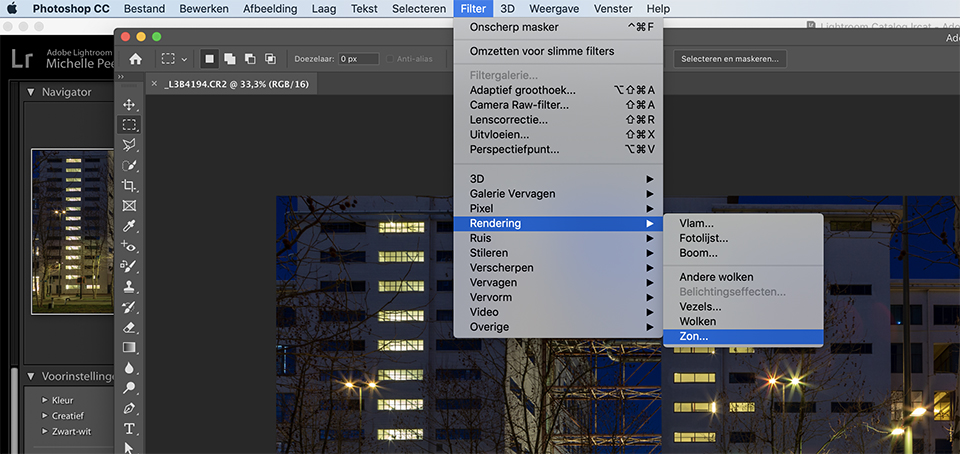The image size is (960, 454).
Task: Open the Vervagen filter submenu
Action: [x=558, y=283]
